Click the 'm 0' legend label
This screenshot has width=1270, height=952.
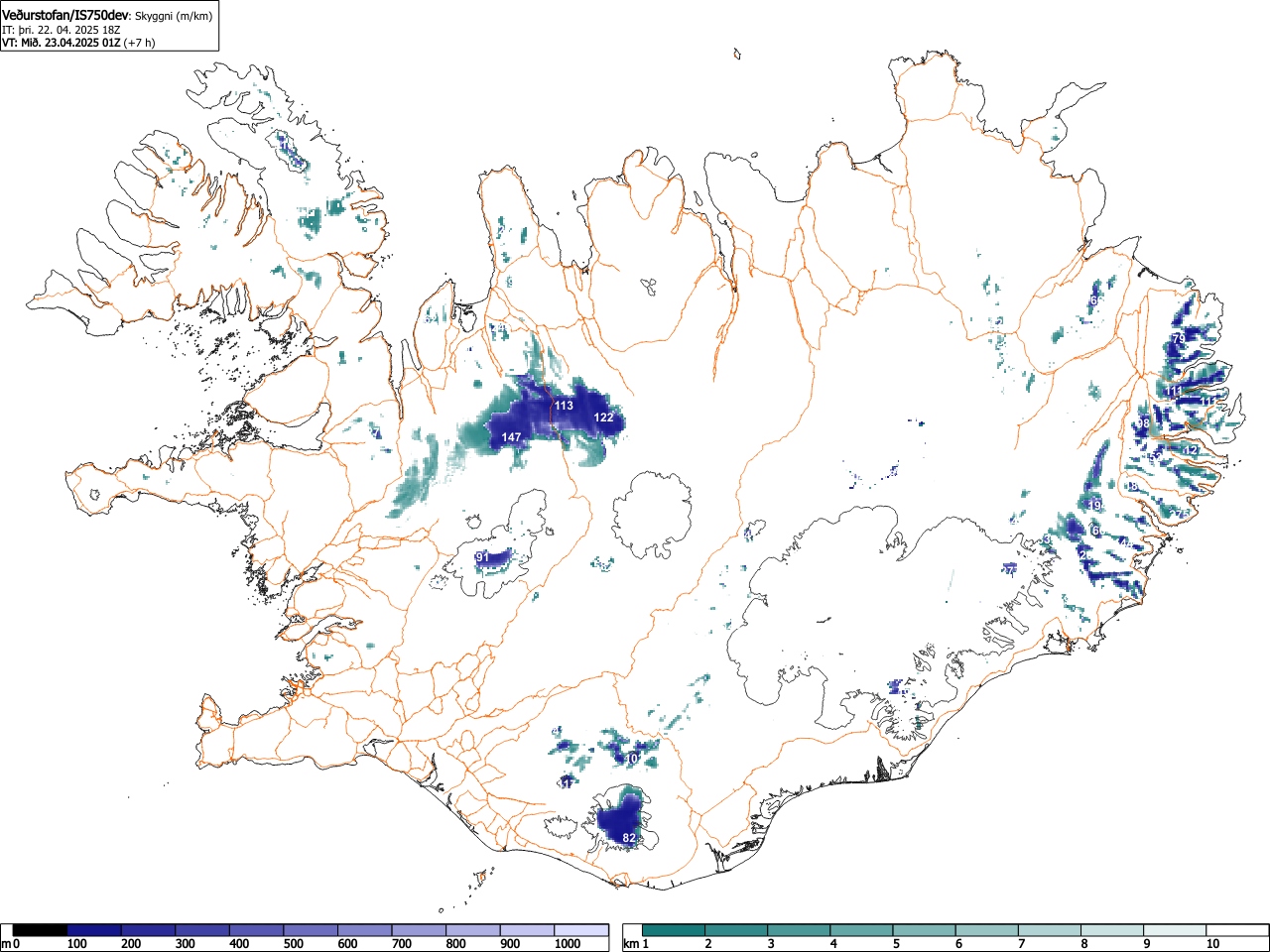click(x=11, y=944)
